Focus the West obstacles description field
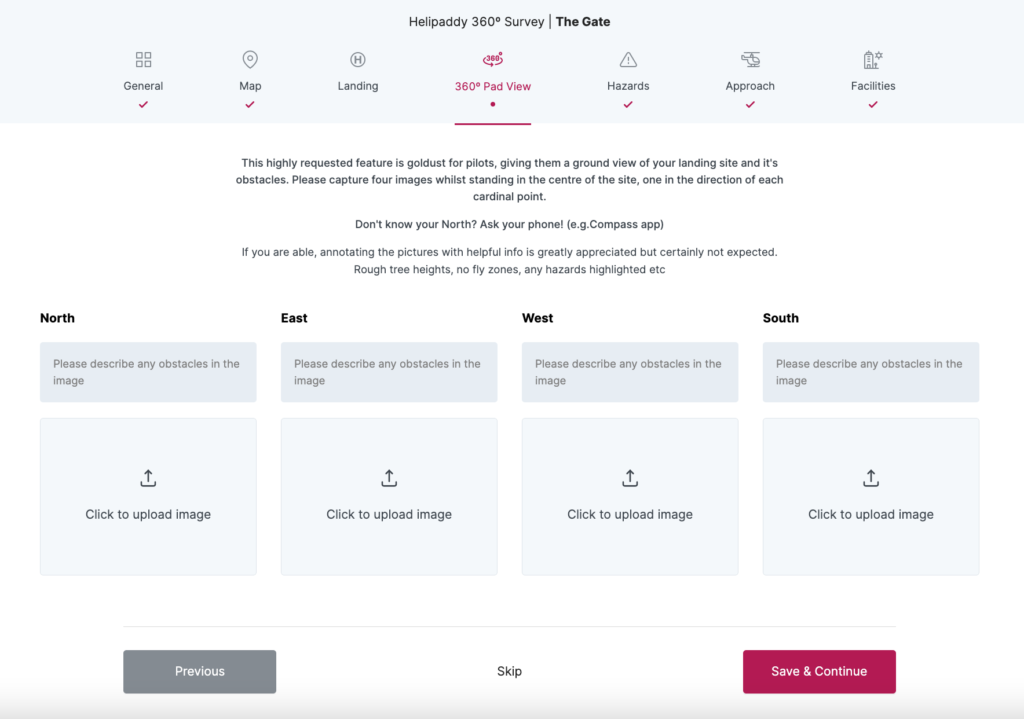The height and width of the screenshot is (719, 1024). 630,372
